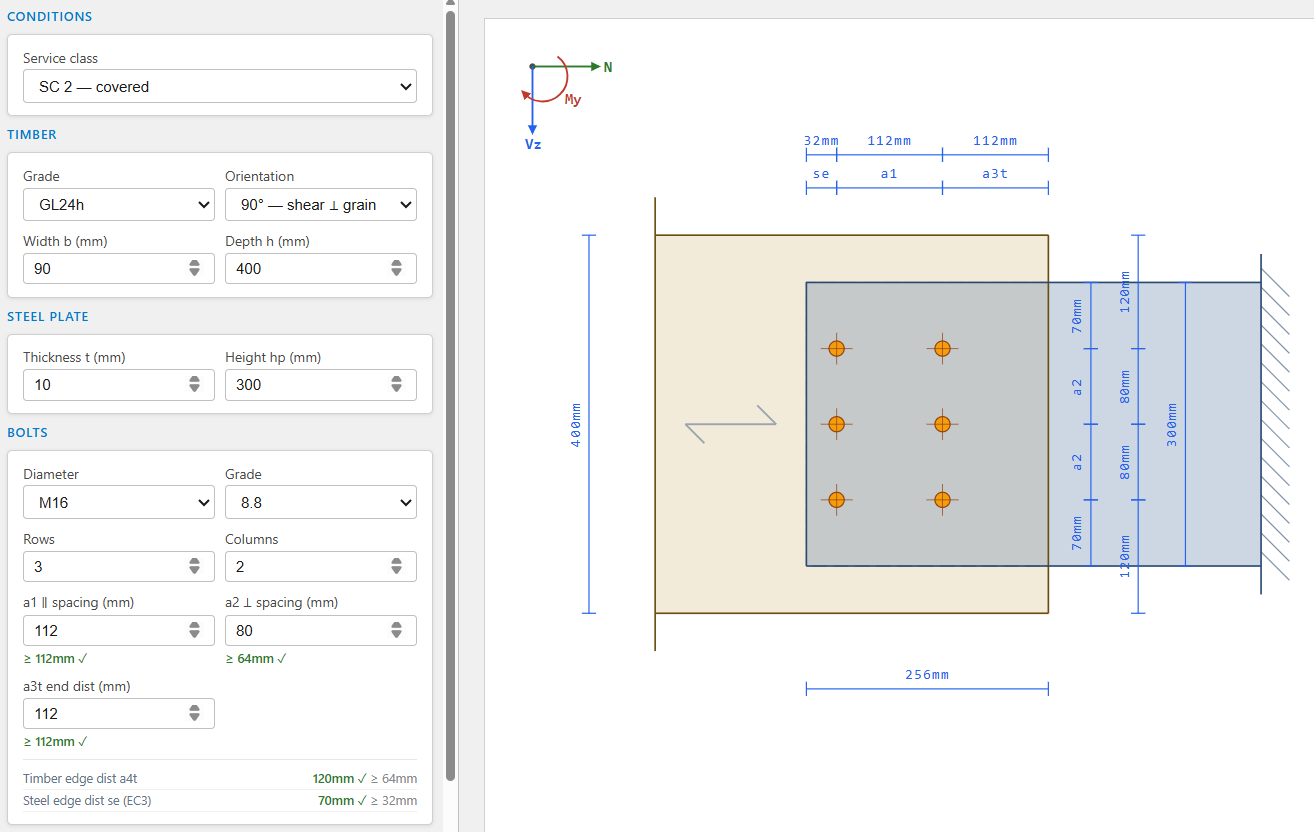
Task: Click the BOLTS section heading
Action: coord(28,433)
